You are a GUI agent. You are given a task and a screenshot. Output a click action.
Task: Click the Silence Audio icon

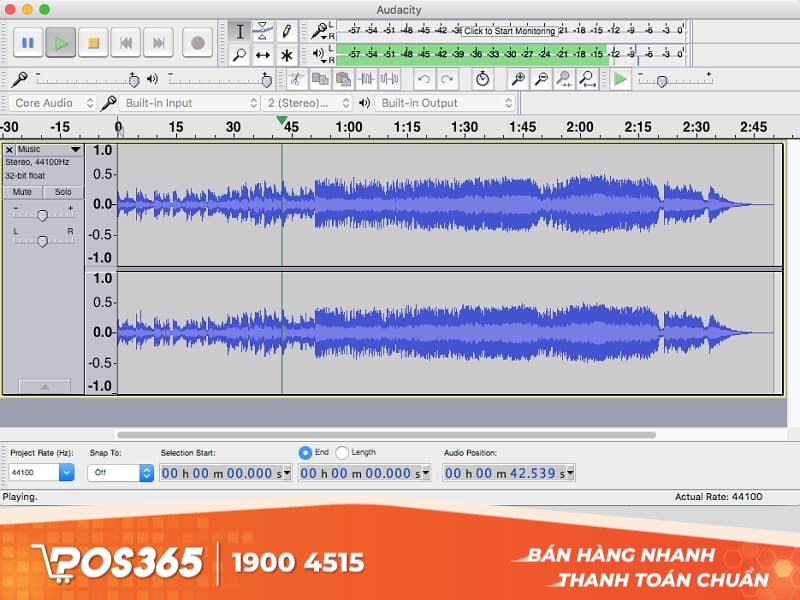pyautogui.click(x=389, y=78)
